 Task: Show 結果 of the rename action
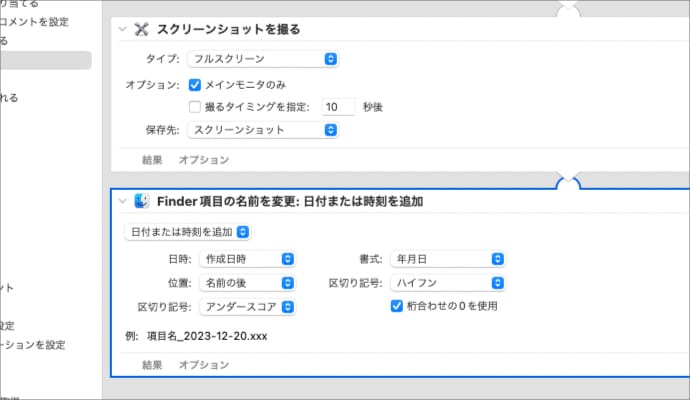154,365
